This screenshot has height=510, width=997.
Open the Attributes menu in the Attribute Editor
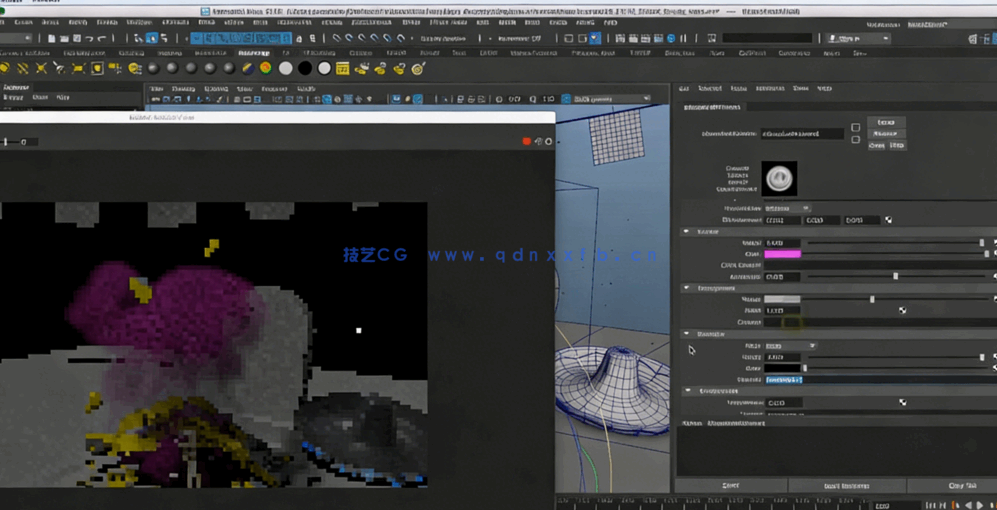[x=770, y=88]
